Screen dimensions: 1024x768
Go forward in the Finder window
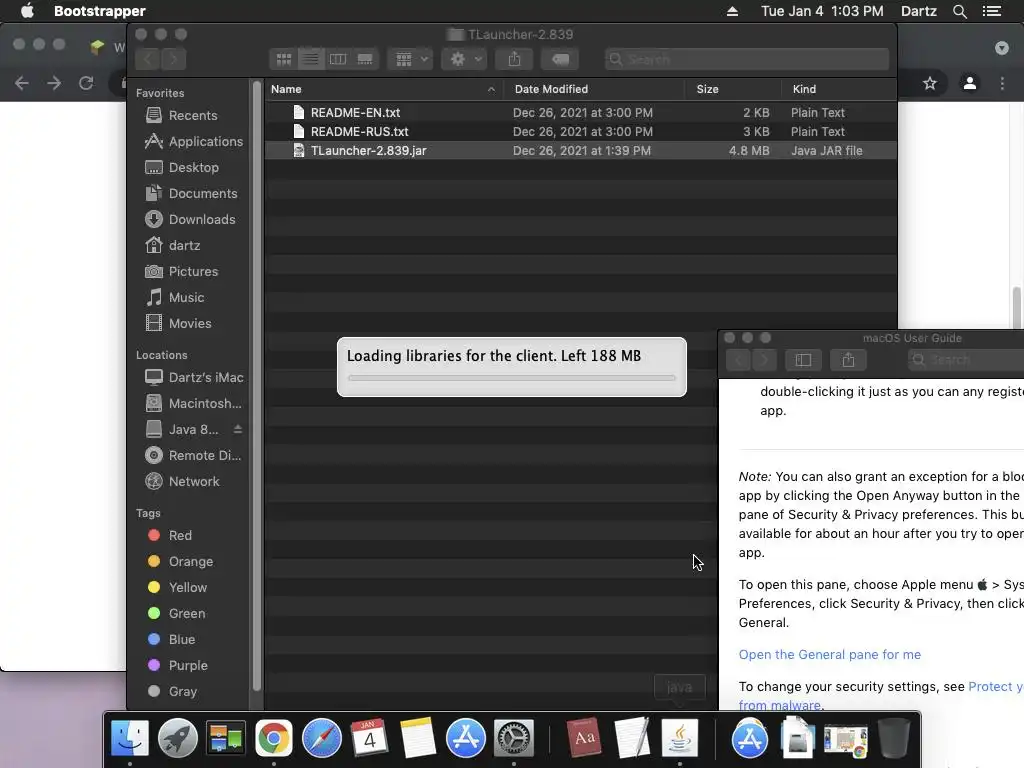pos(174,59)
